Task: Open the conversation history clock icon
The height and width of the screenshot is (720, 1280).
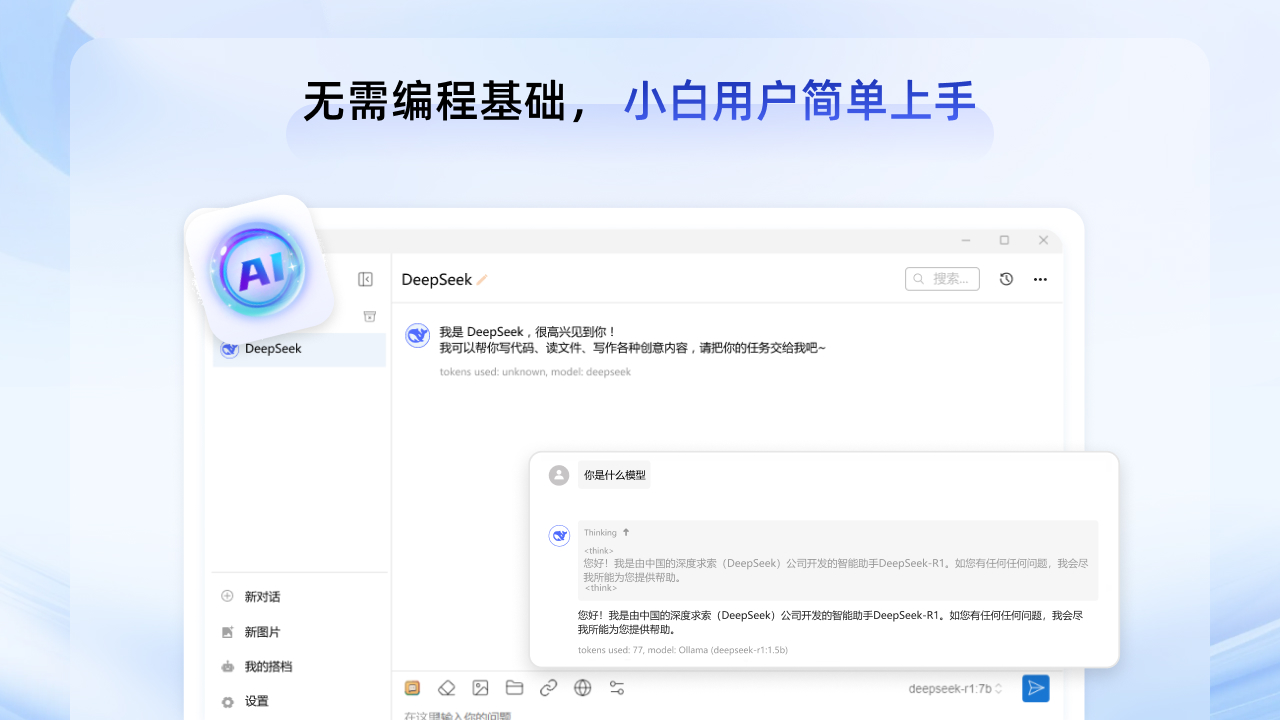Action: click(x=1006, y=279)
